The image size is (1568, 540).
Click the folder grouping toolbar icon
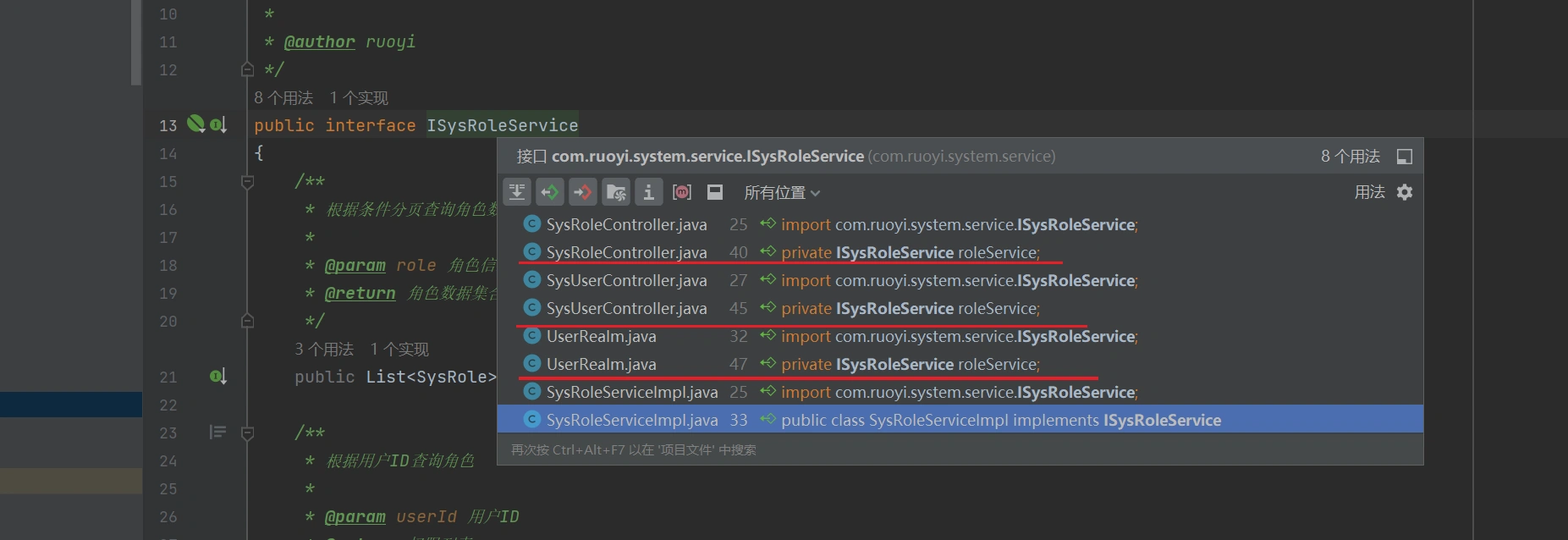point(616,192)
